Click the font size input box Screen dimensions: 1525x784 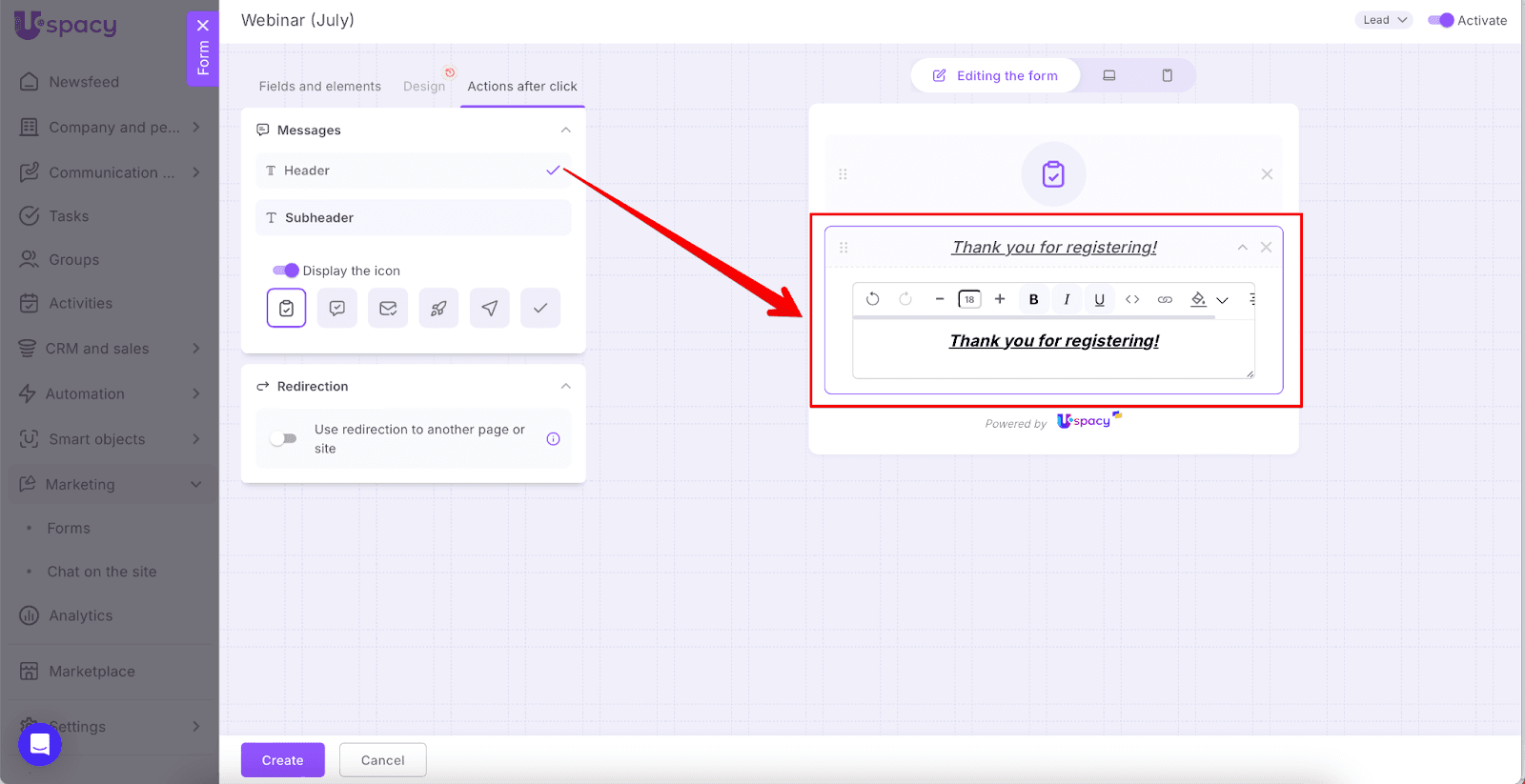[969, 299]
